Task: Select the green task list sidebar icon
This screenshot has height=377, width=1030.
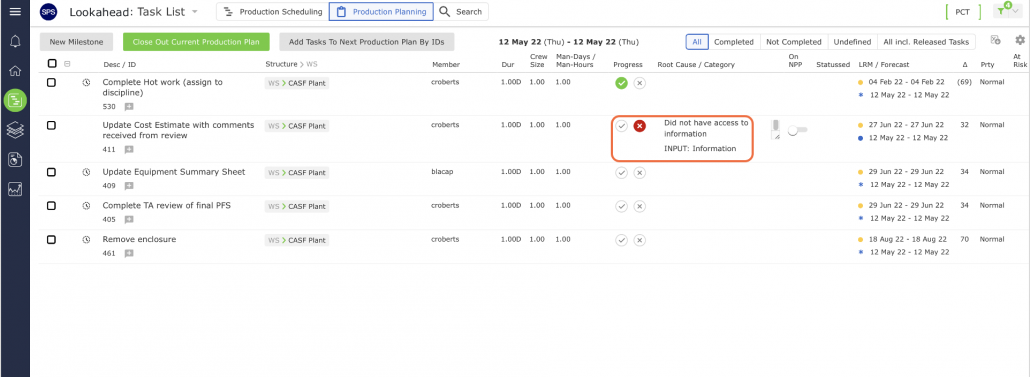Action: 14,100
